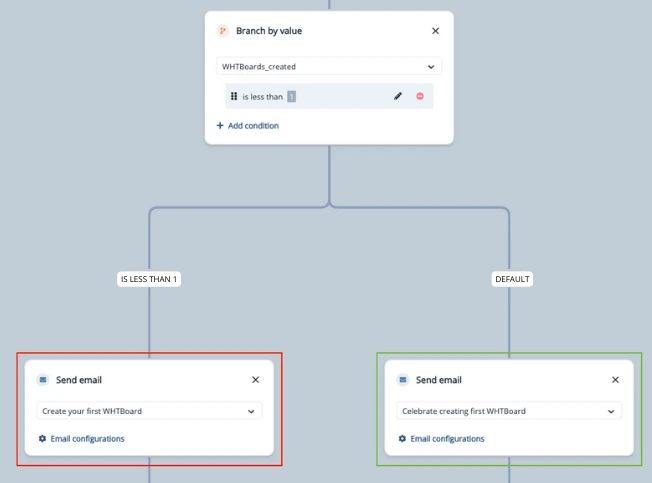The height and width of the screenshot is (483, 652).
Task: Click the branch icon in Branch by value card
Action: click(223, 31)
